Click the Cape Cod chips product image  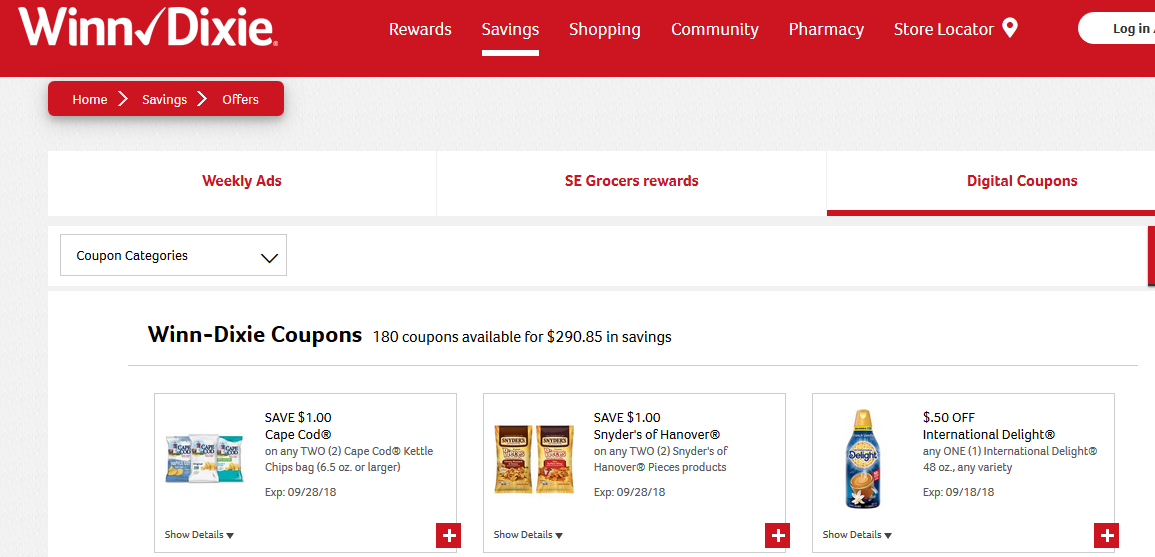point(204,458)
